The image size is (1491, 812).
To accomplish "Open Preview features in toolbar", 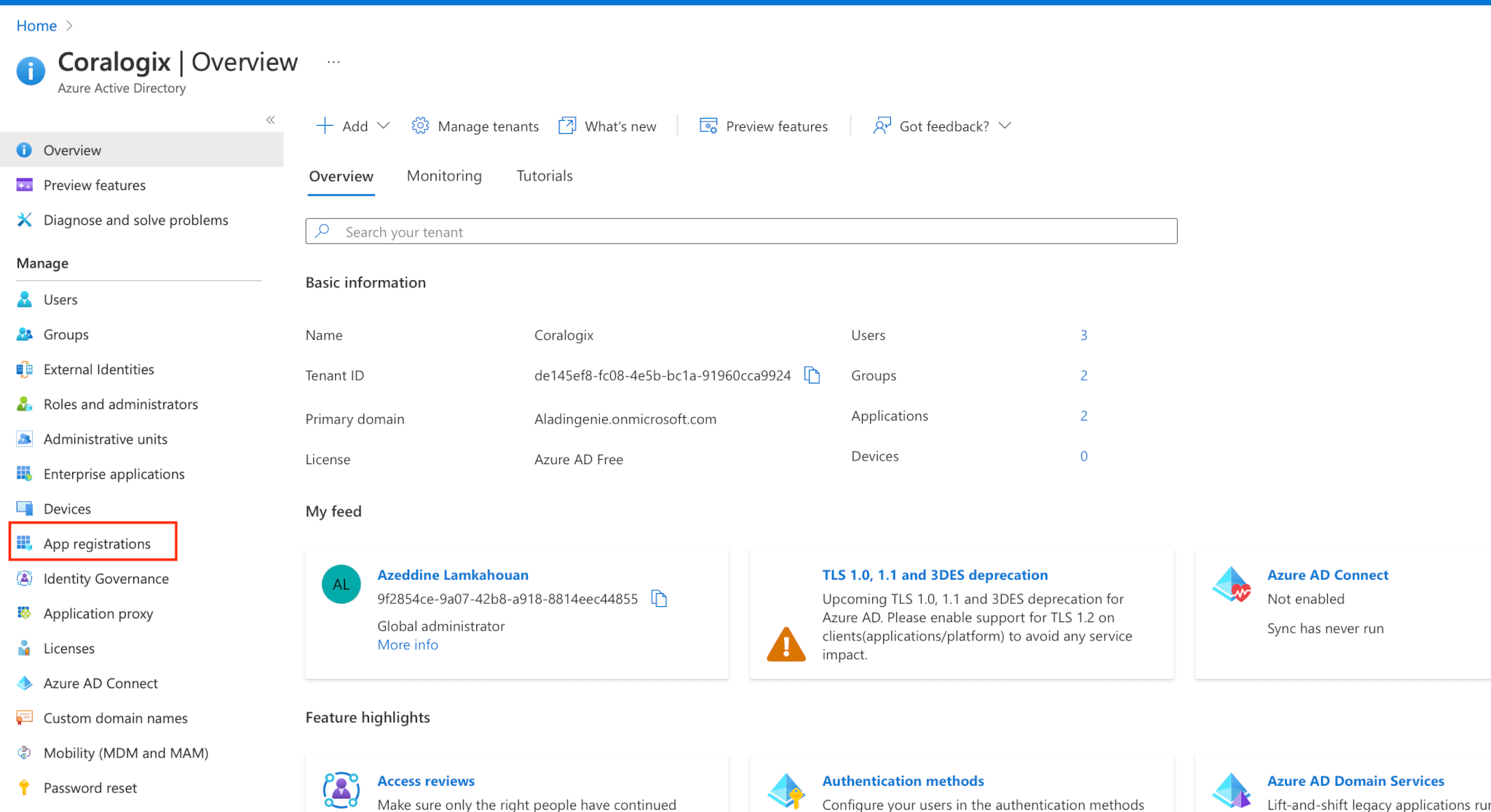I will (x=764, y=126).
